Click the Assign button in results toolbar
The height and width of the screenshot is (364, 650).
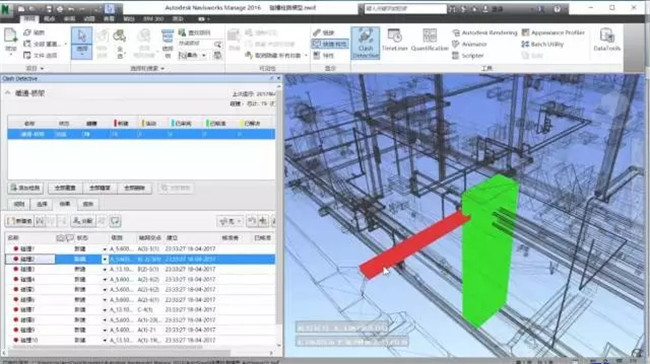coord(83,221)
